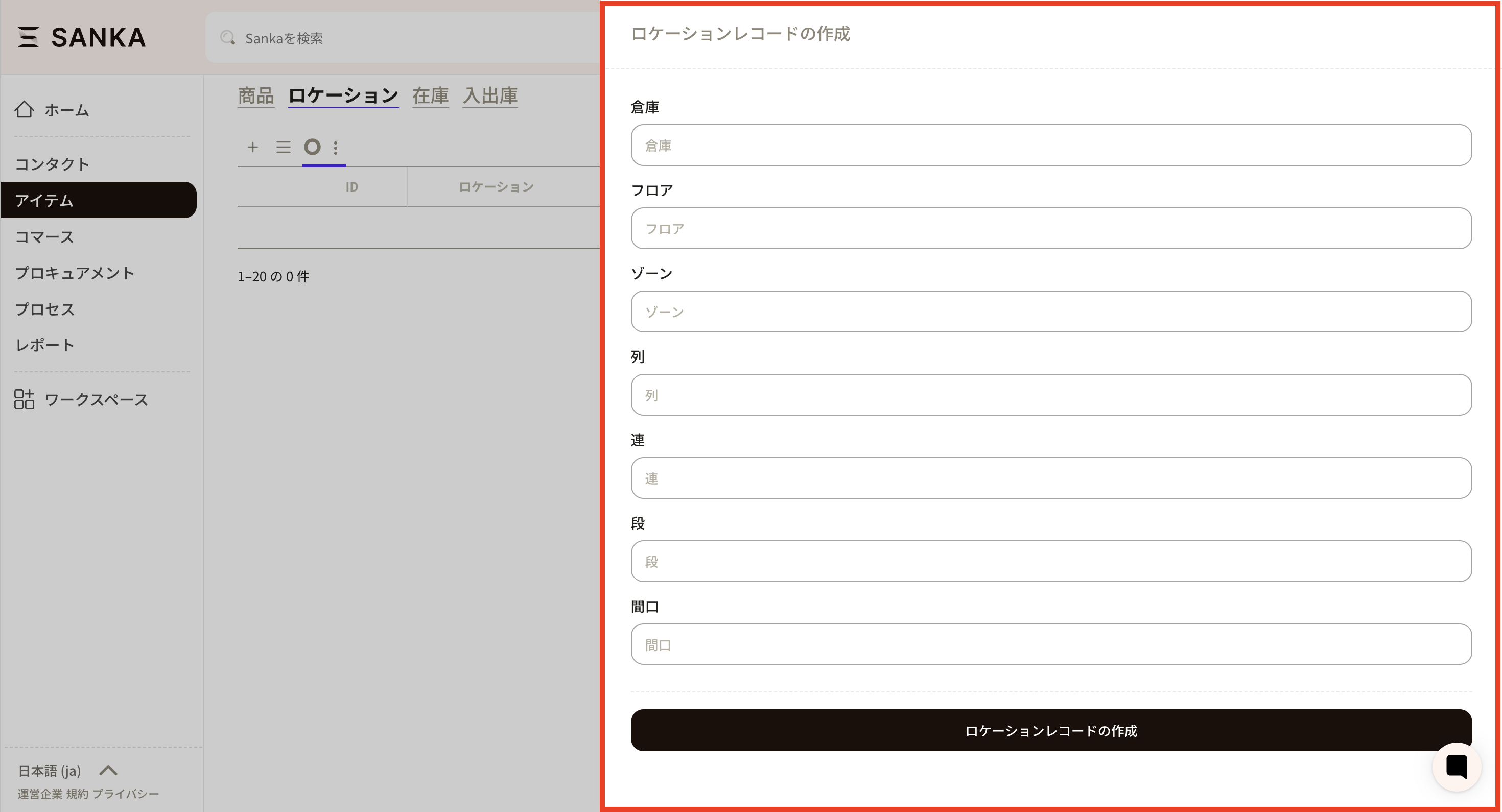1502x812 pixels.
Task: Select the circle view icon
Action: (313, 147)
